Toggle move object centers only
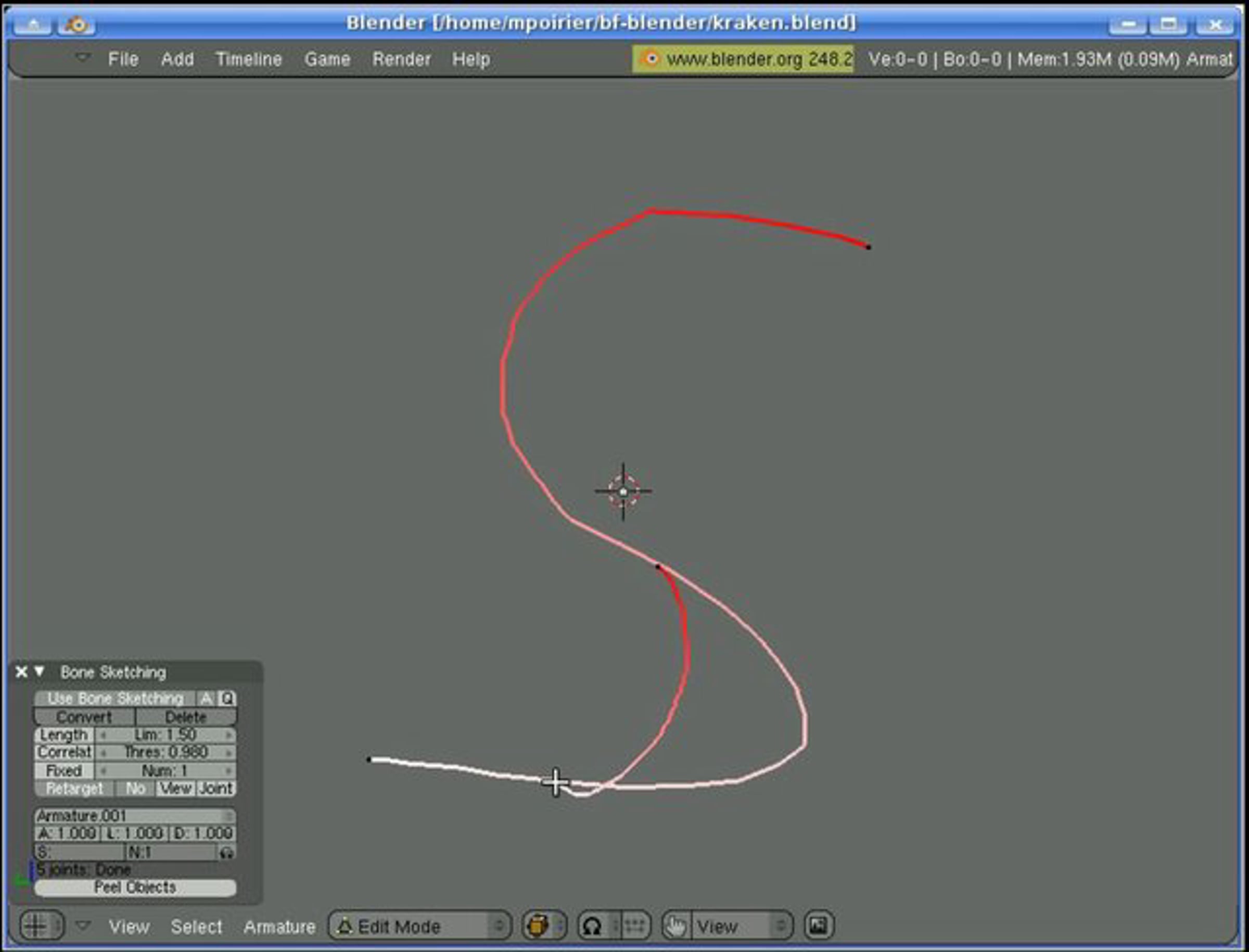The width and height of the screenshot is (1249, 952). [x=636, y=927]
